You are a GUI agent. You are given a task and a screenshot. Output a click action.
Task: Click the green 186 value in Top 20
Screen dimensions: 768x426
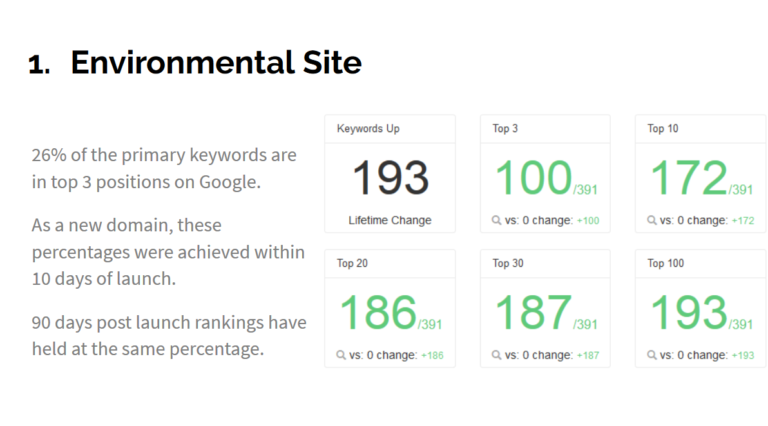[x=378, y=312]
